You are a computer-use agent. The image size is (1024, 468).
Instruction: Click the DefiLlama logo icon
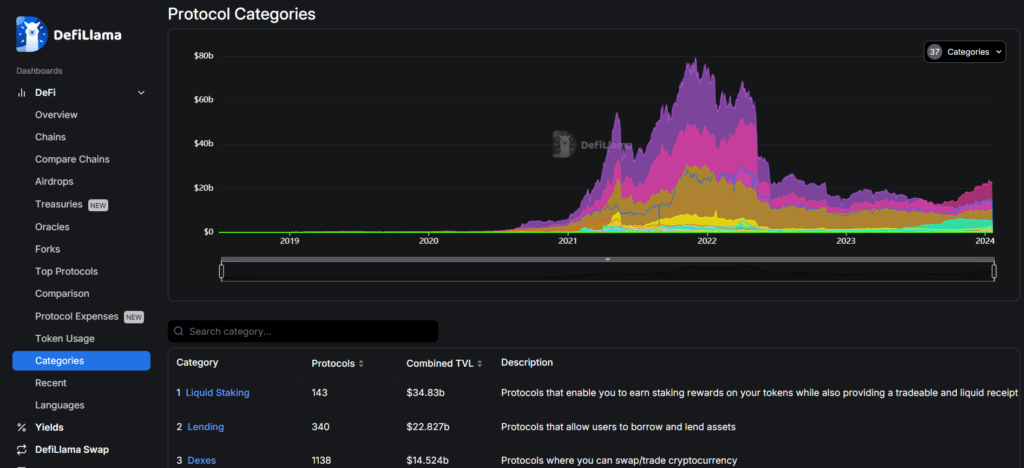[31, 34]
